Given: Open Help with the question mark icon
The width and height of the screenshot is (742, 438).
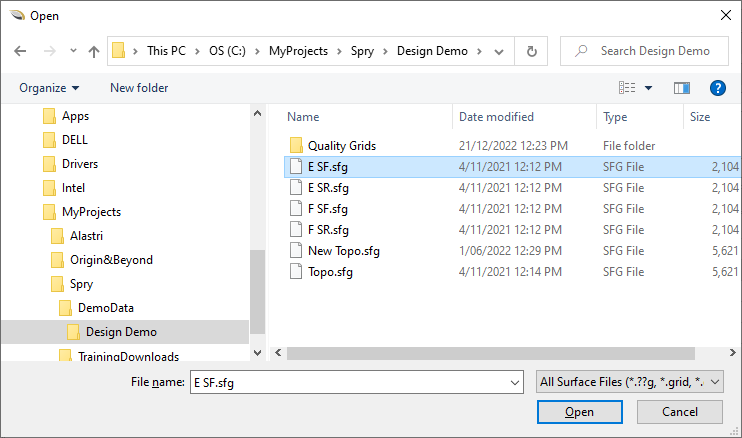Looking at the screenshot, I should pyautogui.click(x=717, y=88).
